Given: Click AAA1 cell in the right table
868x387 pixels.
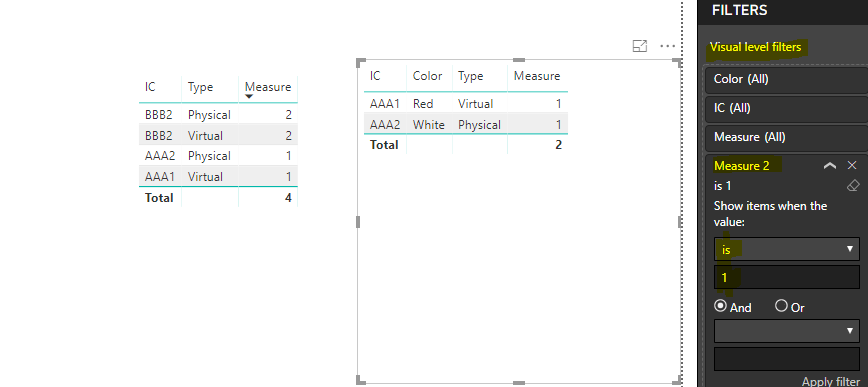Looking at the screenshot, I should [385, 104].
